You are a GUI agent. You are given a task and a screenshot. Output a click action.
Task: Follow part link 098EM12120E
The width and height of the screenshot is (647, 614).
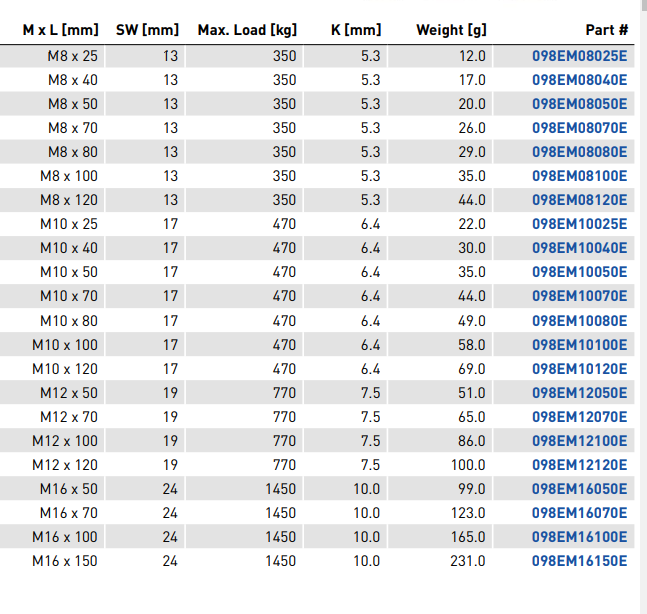(x=579, y=465)
